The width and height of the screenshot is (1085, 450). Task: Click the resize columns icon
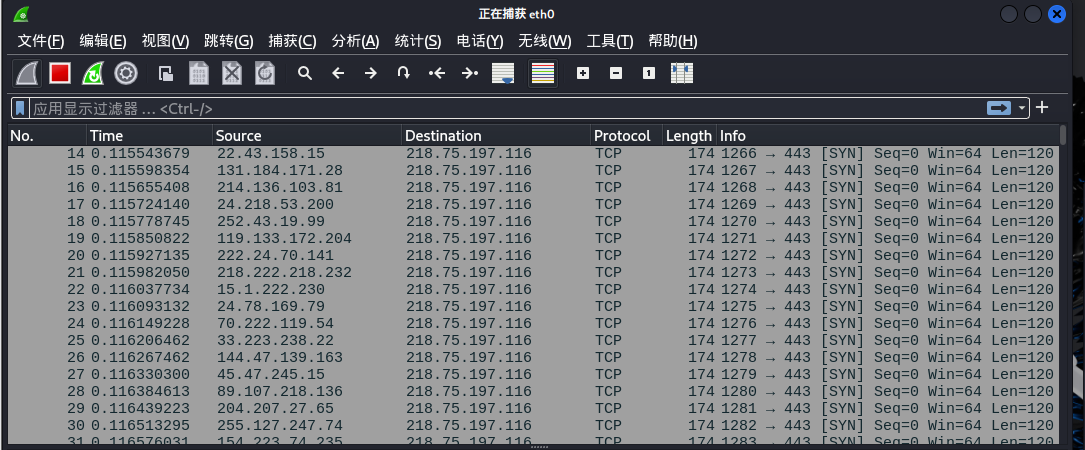(682, 73)
